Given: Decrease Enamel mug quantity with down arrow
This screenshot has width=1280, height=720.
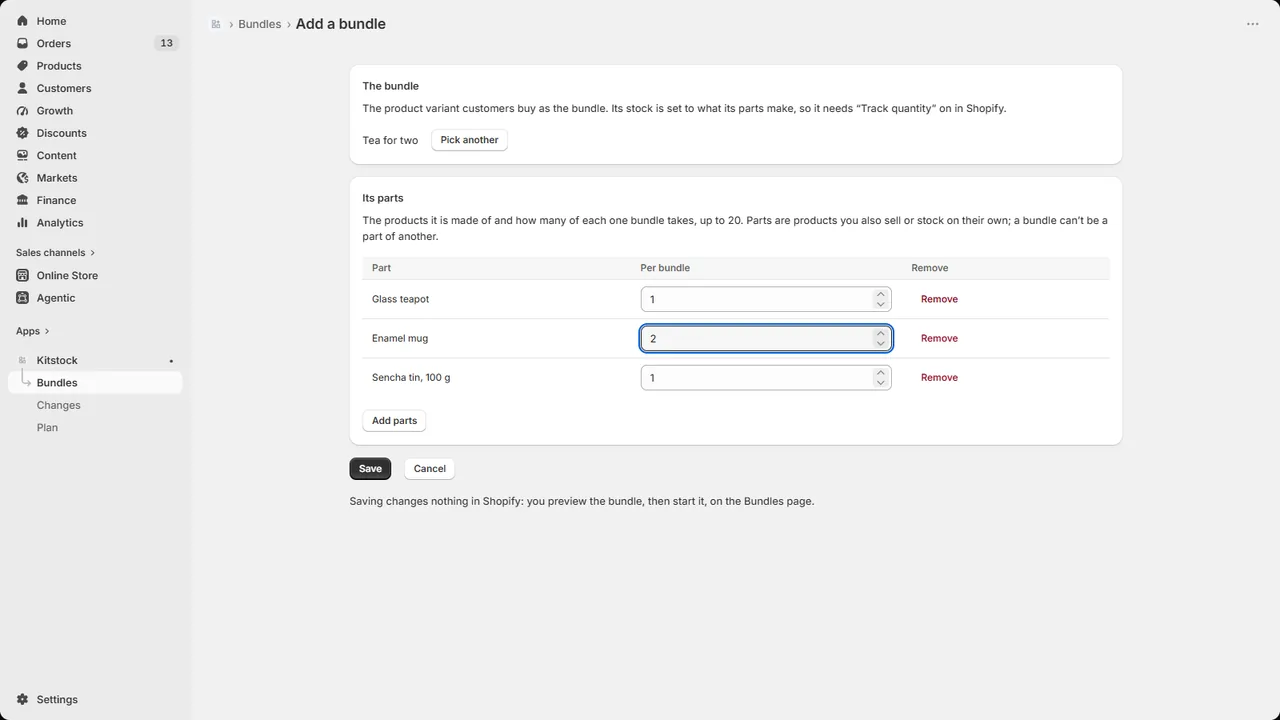Looking at the screenshot, I should pyautogui.click(x=881, y=343).
